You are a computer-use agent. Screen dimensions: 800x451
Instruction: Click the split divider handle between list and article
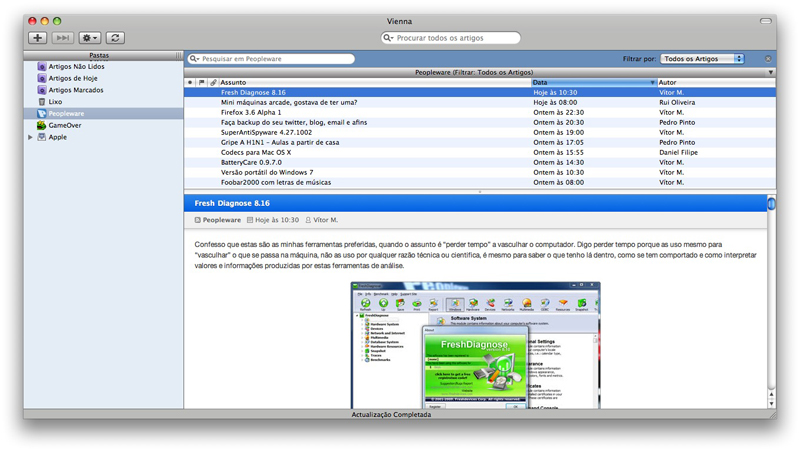point(480,191)
